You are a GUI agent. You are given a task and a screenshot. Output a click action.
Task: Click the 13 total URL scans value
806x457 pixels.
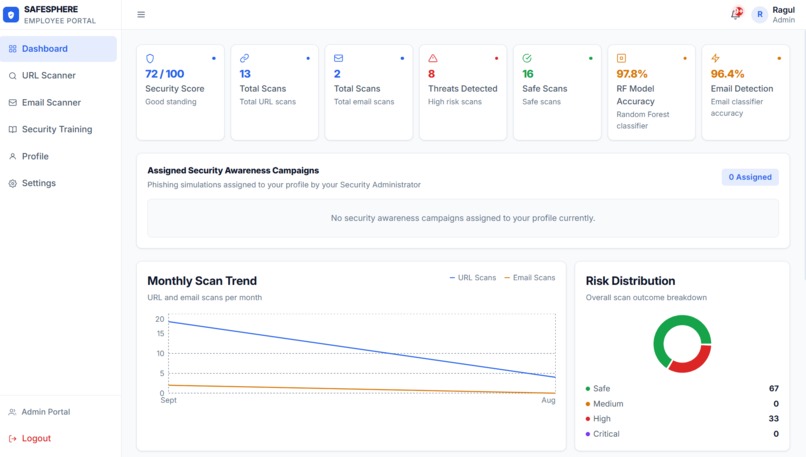245,74
